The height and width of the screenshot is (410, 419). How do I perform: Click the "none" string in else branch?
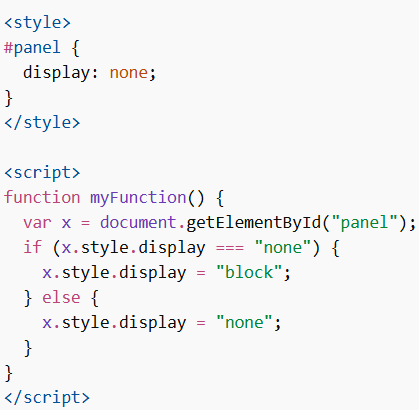[244, 323]
